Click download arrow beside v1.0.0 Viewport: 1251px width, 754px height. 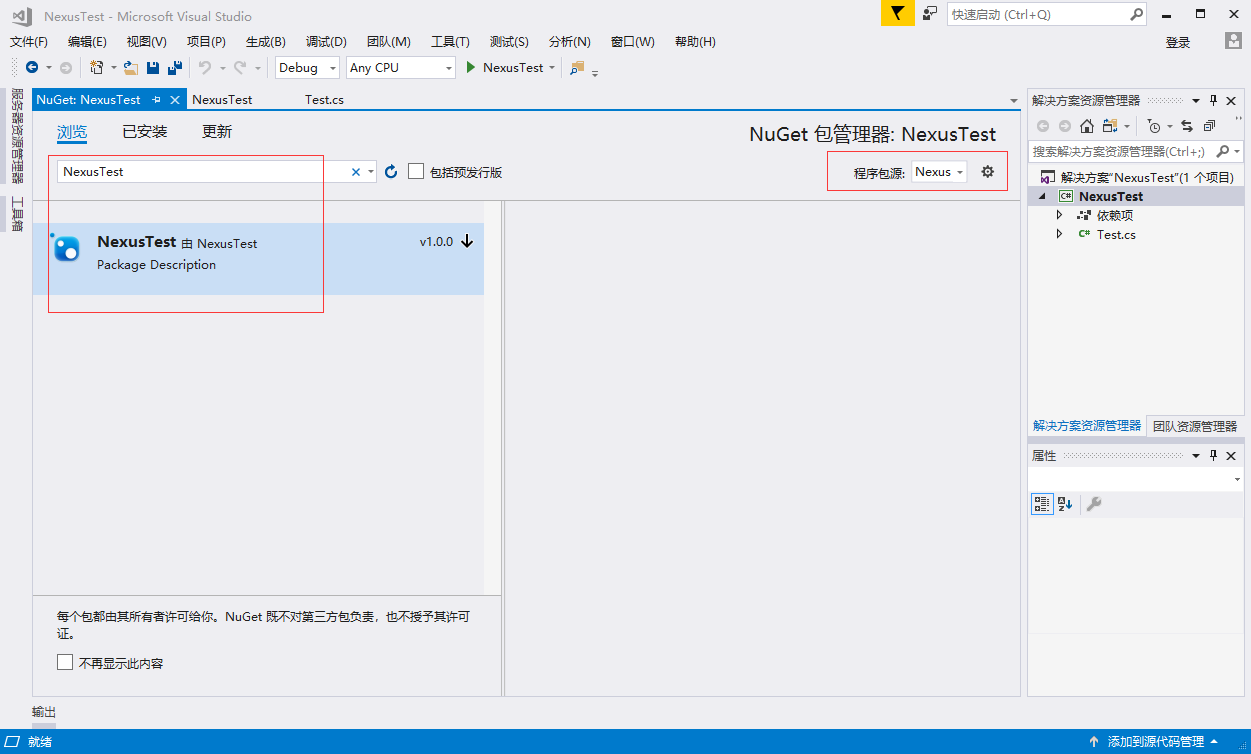pyautogui.click(x=467, y=242)
